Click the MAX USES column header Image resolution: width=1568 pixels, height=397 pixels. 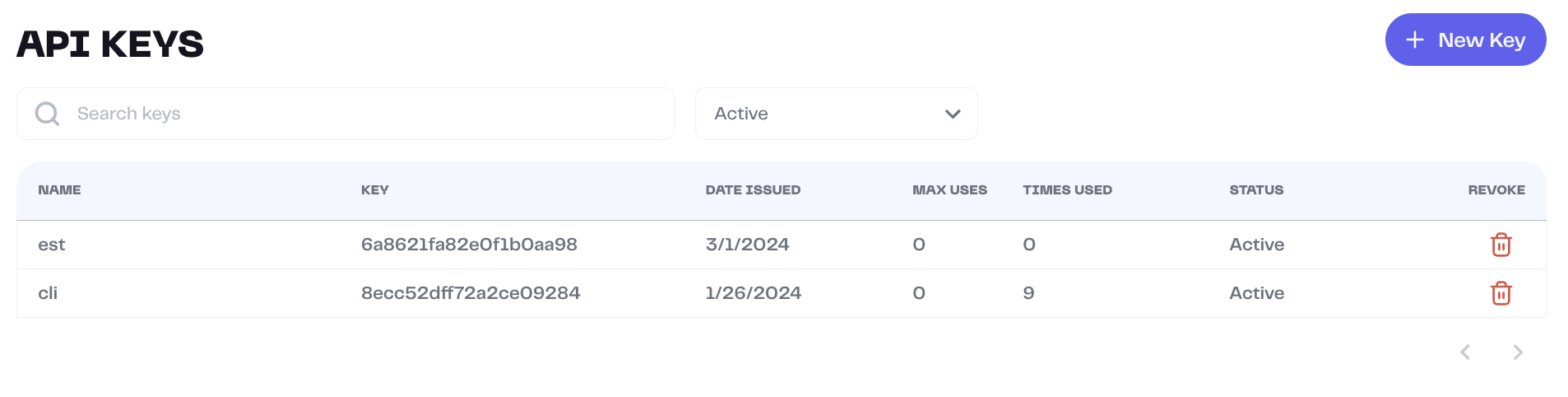coord(949,190)
